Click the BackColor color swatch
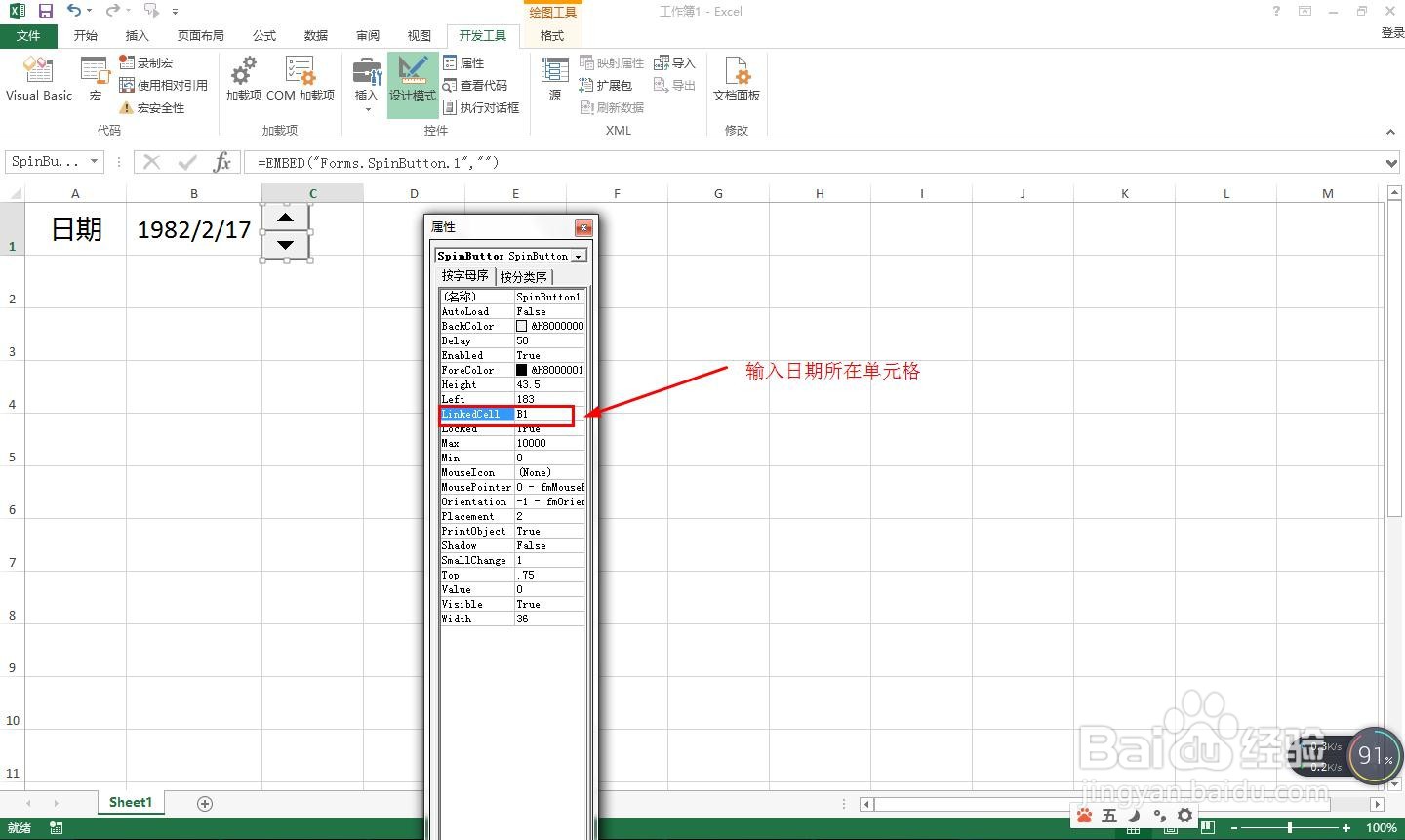 pos(521,326)
